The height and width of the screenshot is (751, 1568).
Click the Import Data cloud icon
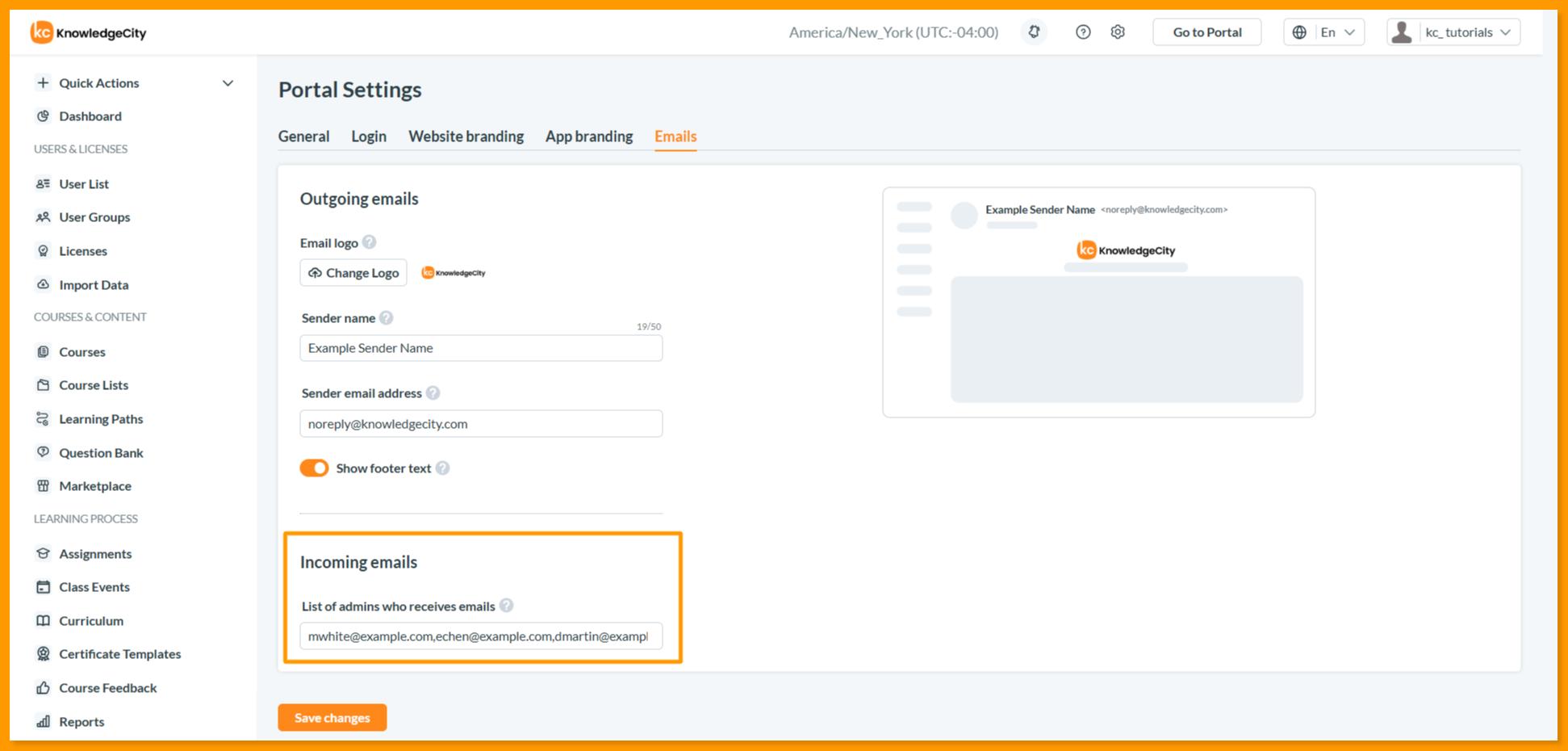44,284
